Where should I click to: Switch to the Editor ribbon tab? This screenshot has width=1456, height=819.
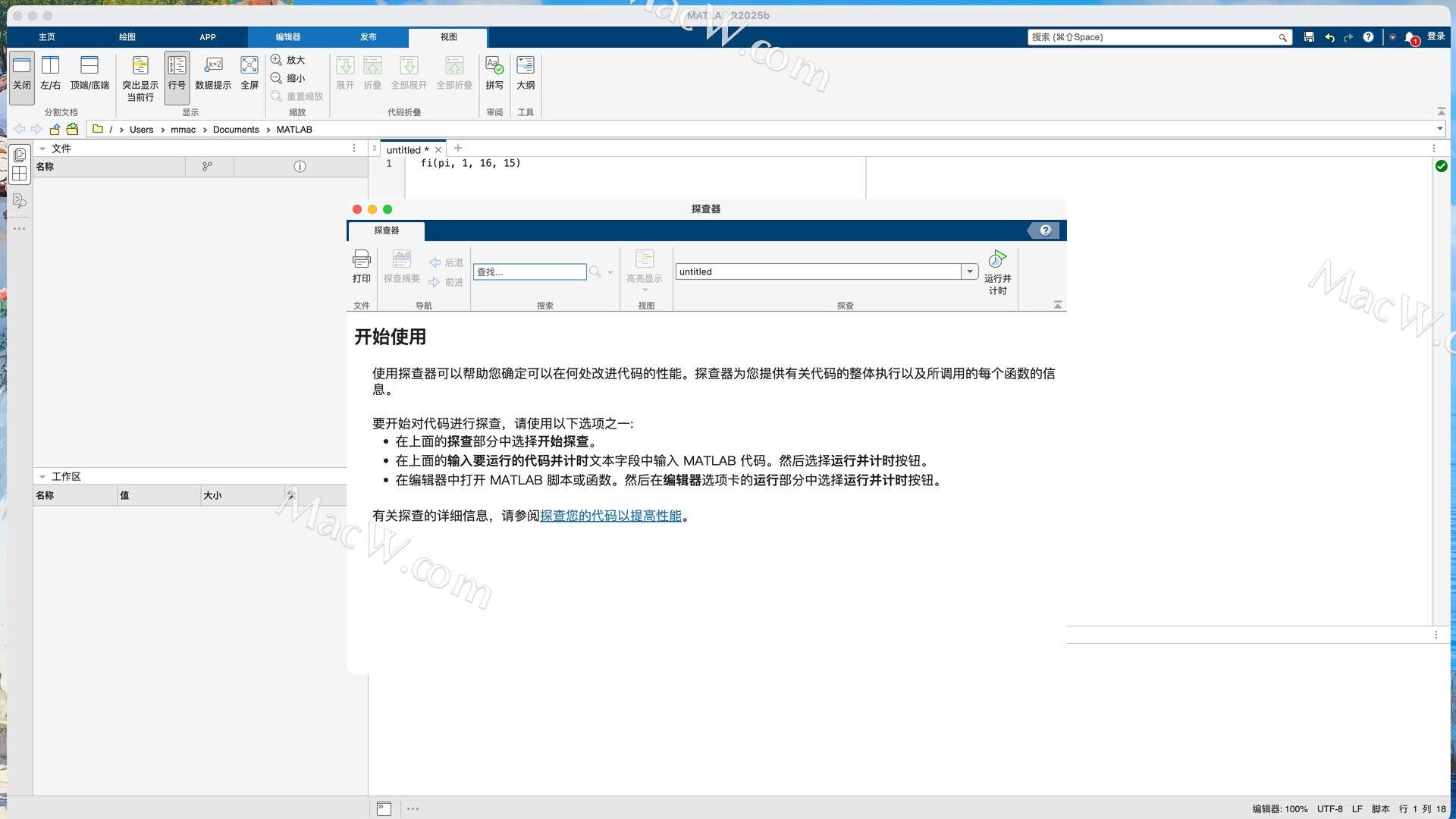pyautogui.click(x=287, y=36)
